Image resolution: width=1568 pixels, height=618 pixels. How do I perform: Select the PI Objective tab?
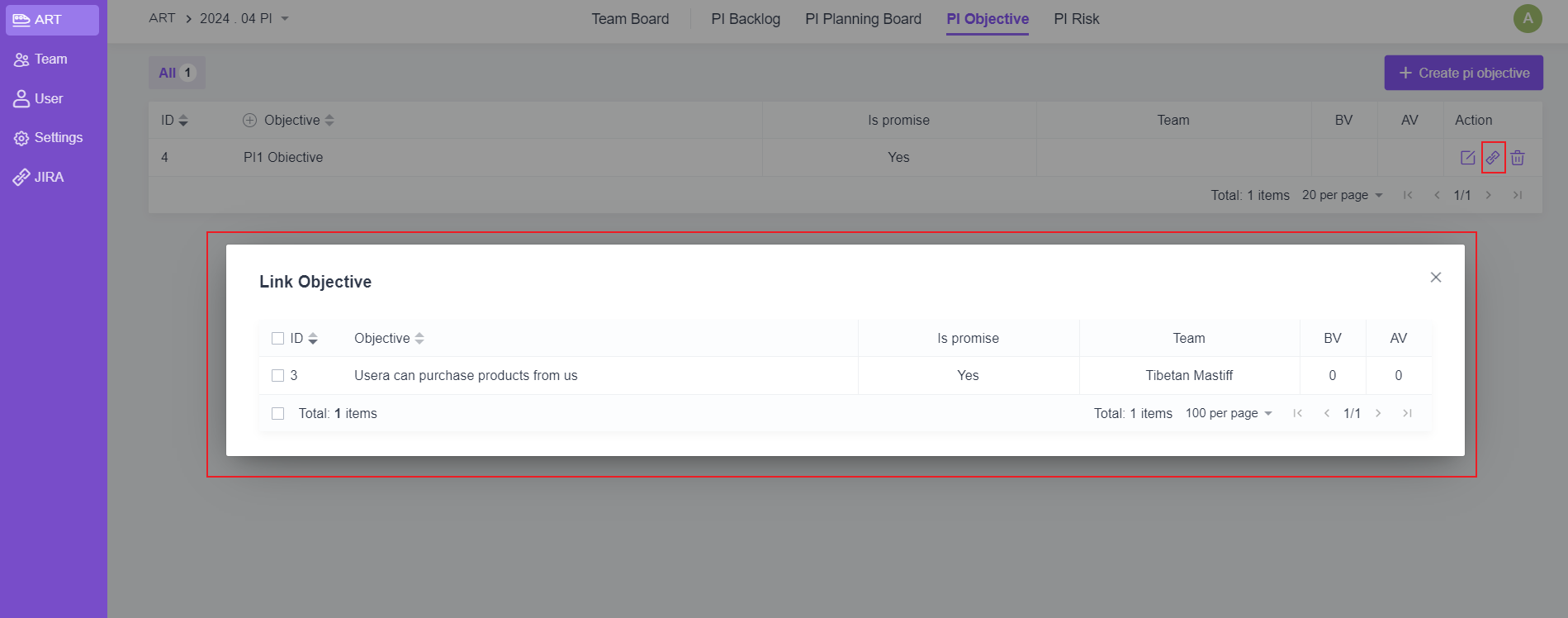point(988,18)
